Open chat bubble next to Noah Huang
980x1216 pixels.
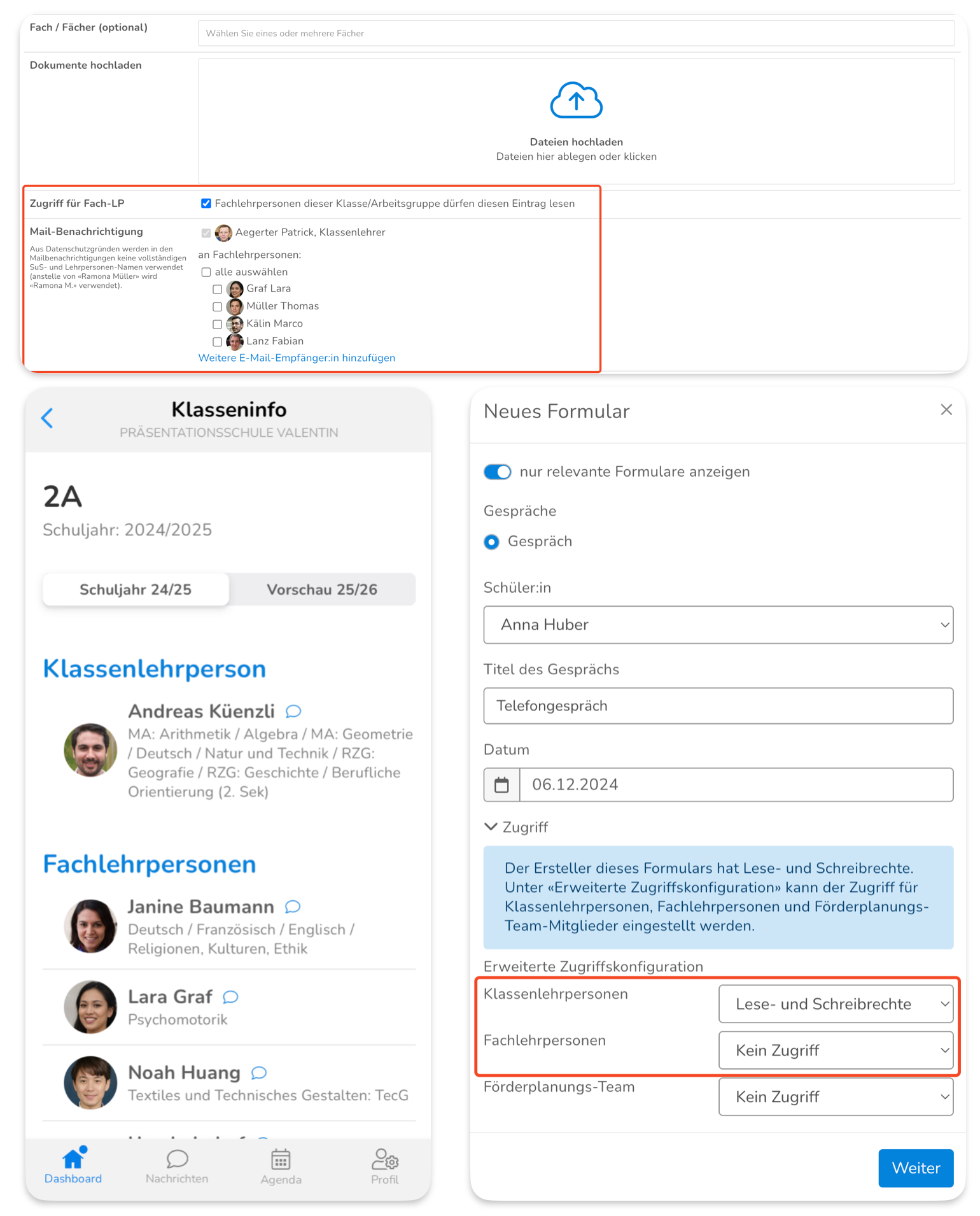259,1073
